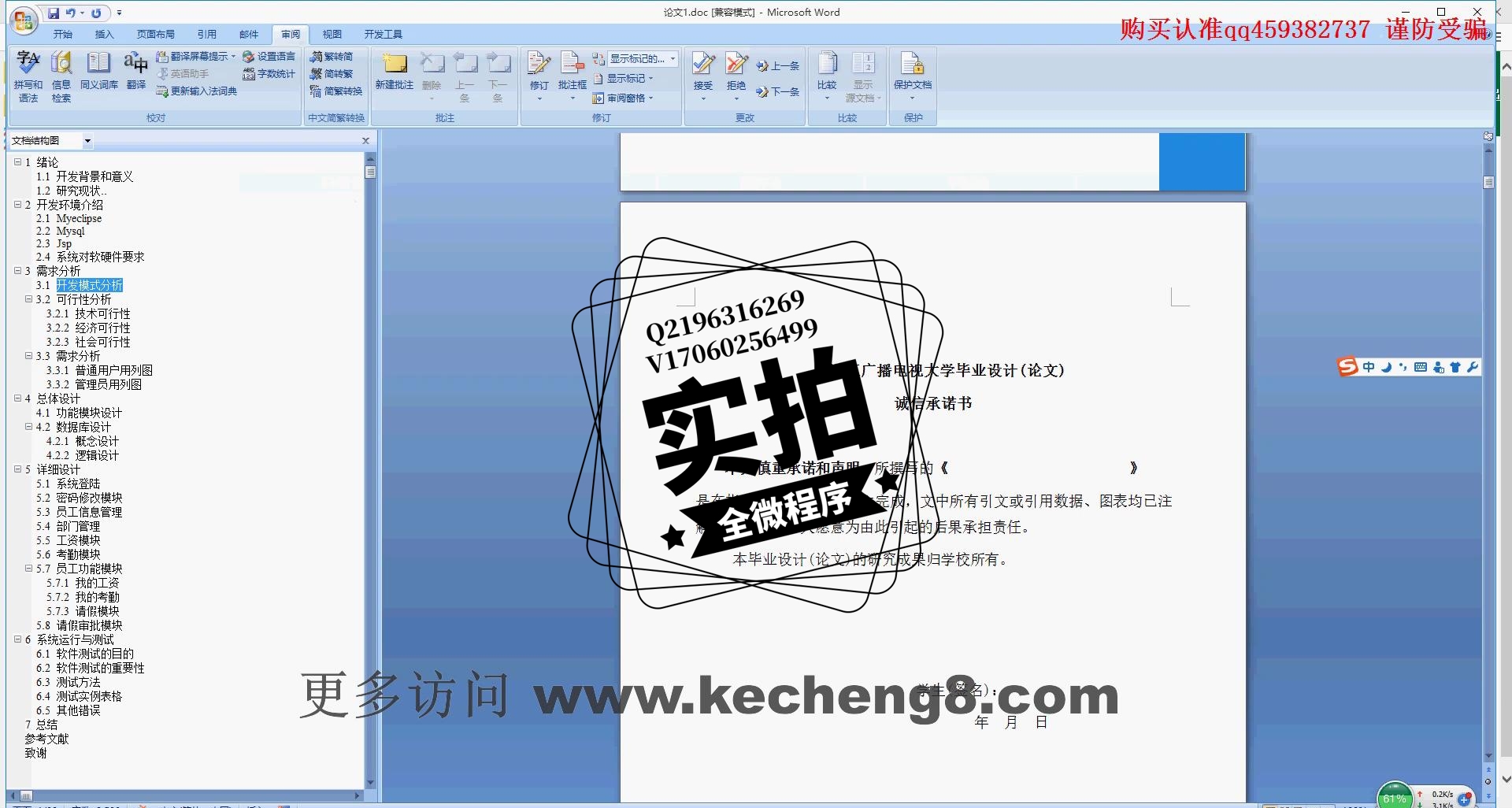Switch to the 页面布局 tab
Screen dimensions: 1512x808
click(x=155, y=35)
